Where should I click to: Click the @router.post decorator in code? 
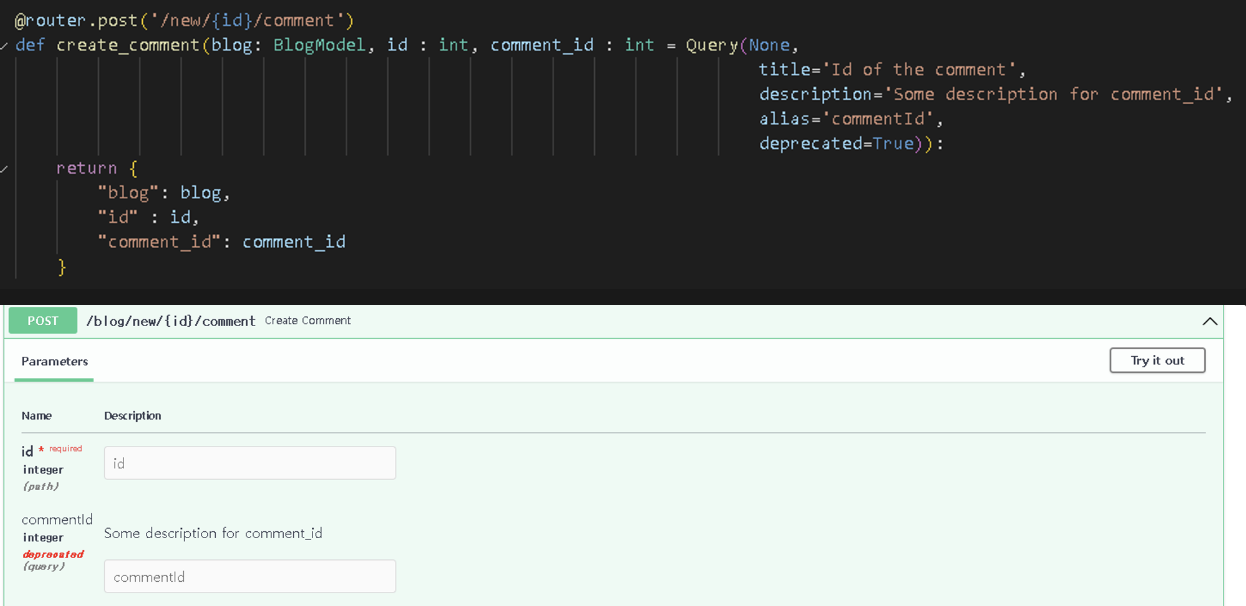click(x=184, y=20)
